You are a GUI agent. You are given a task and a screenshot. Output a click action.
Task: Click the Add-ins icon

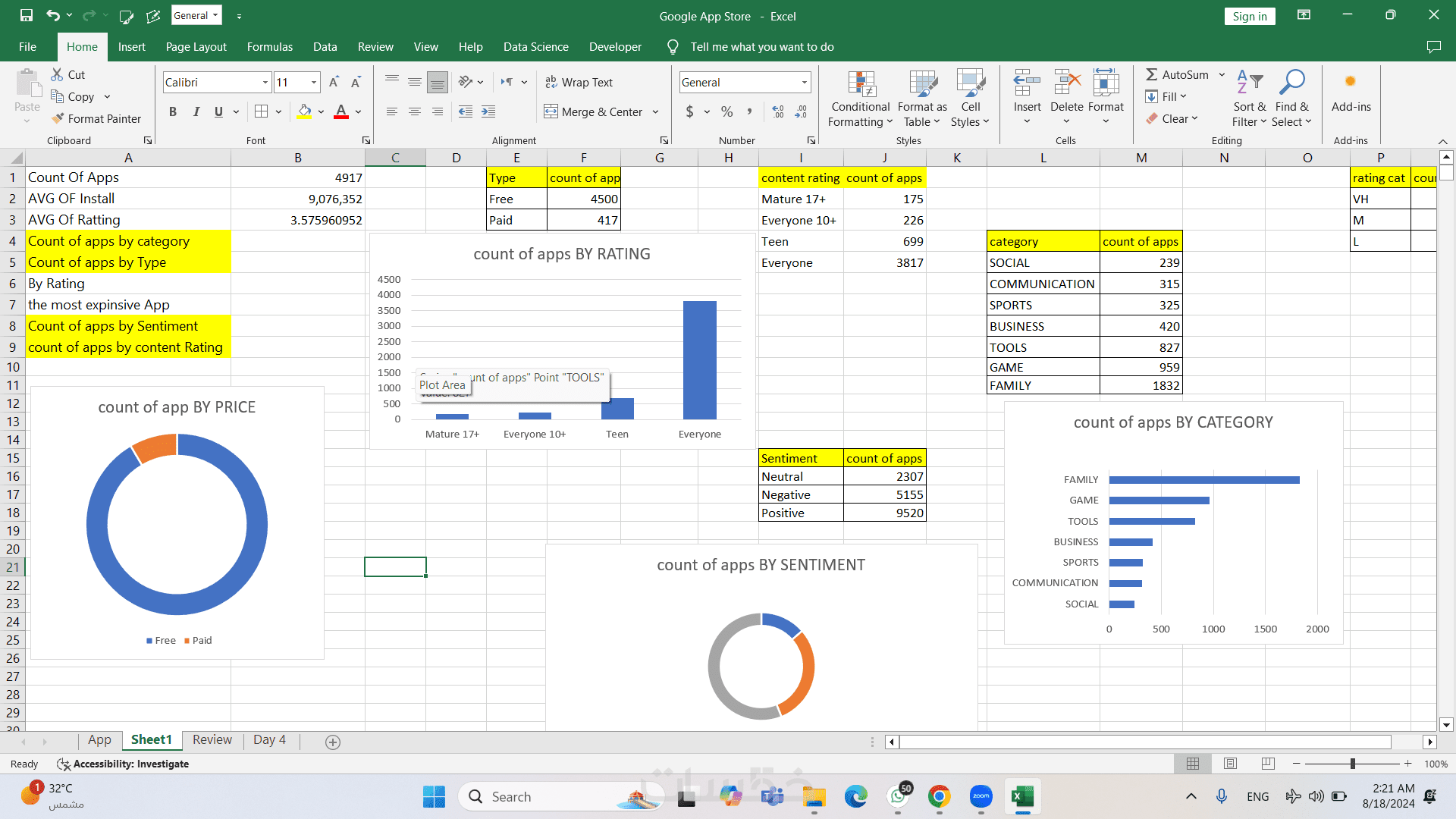point(1350,82)
